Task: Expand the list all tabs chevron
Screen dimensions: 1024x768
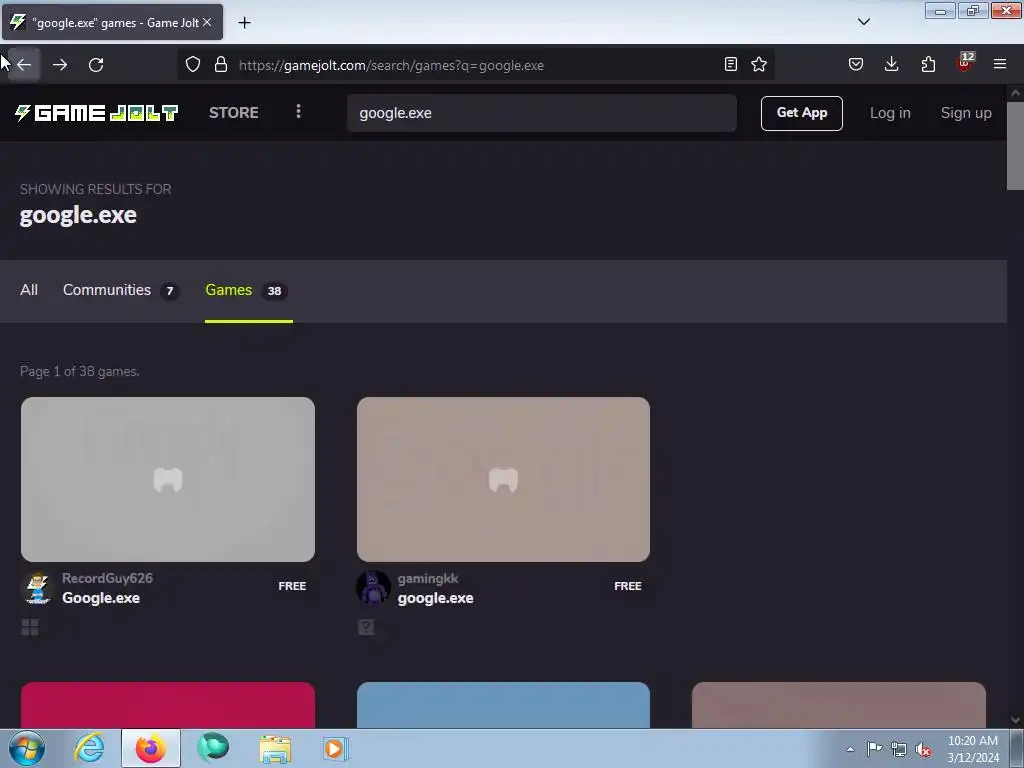Action: 863,22
